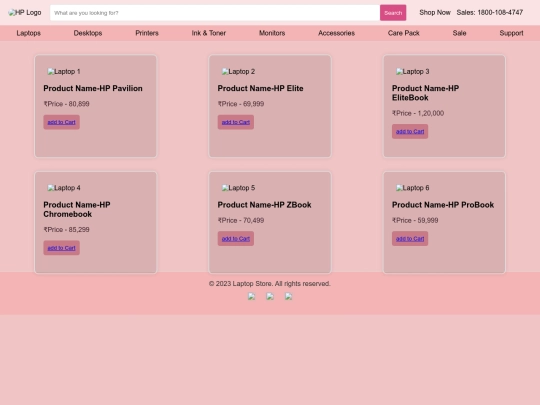Open the Sale menu item
This screenshot has height=405, width=540.
459,33
